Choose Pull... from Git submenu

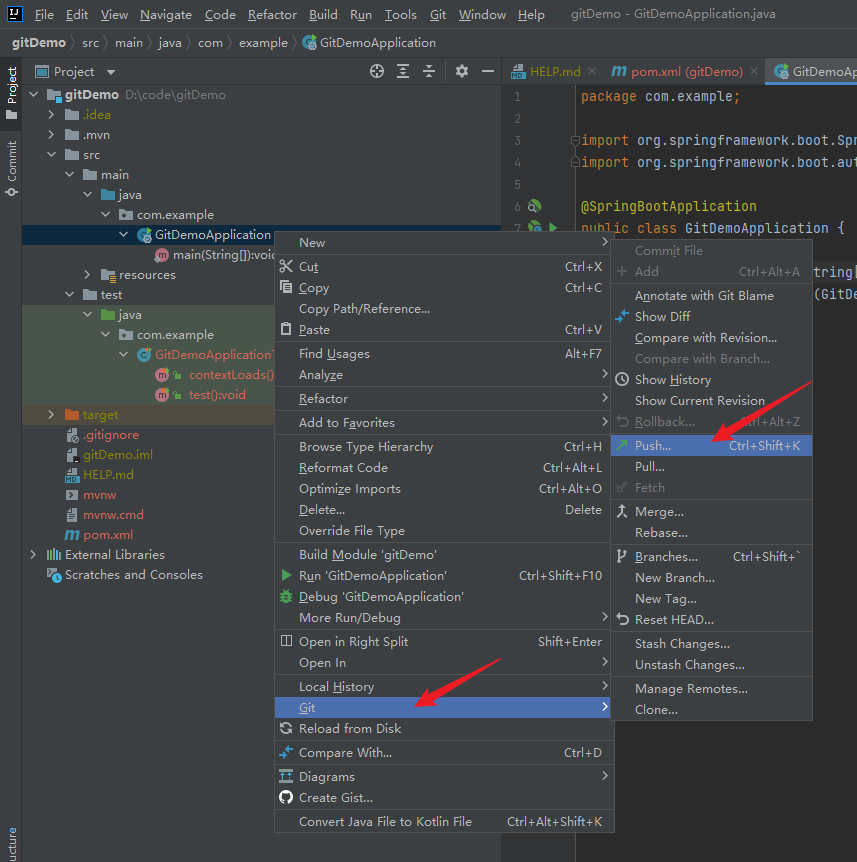[711, 467]
